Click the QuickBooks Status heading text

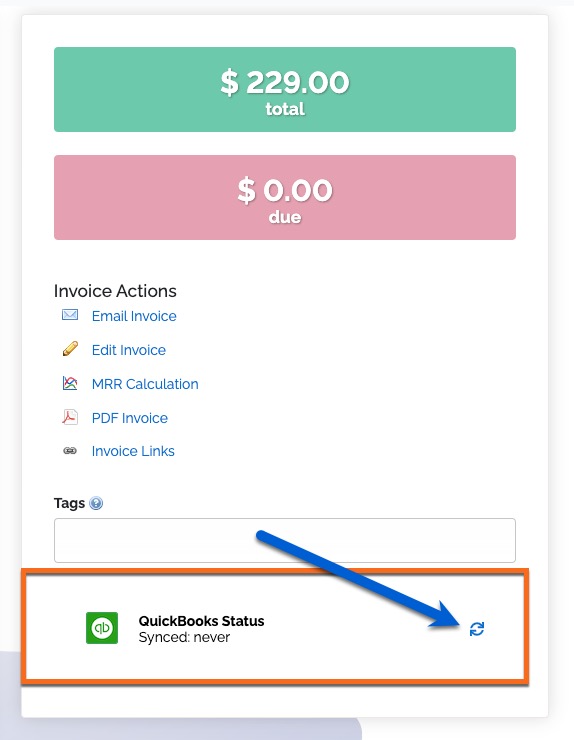202,621
